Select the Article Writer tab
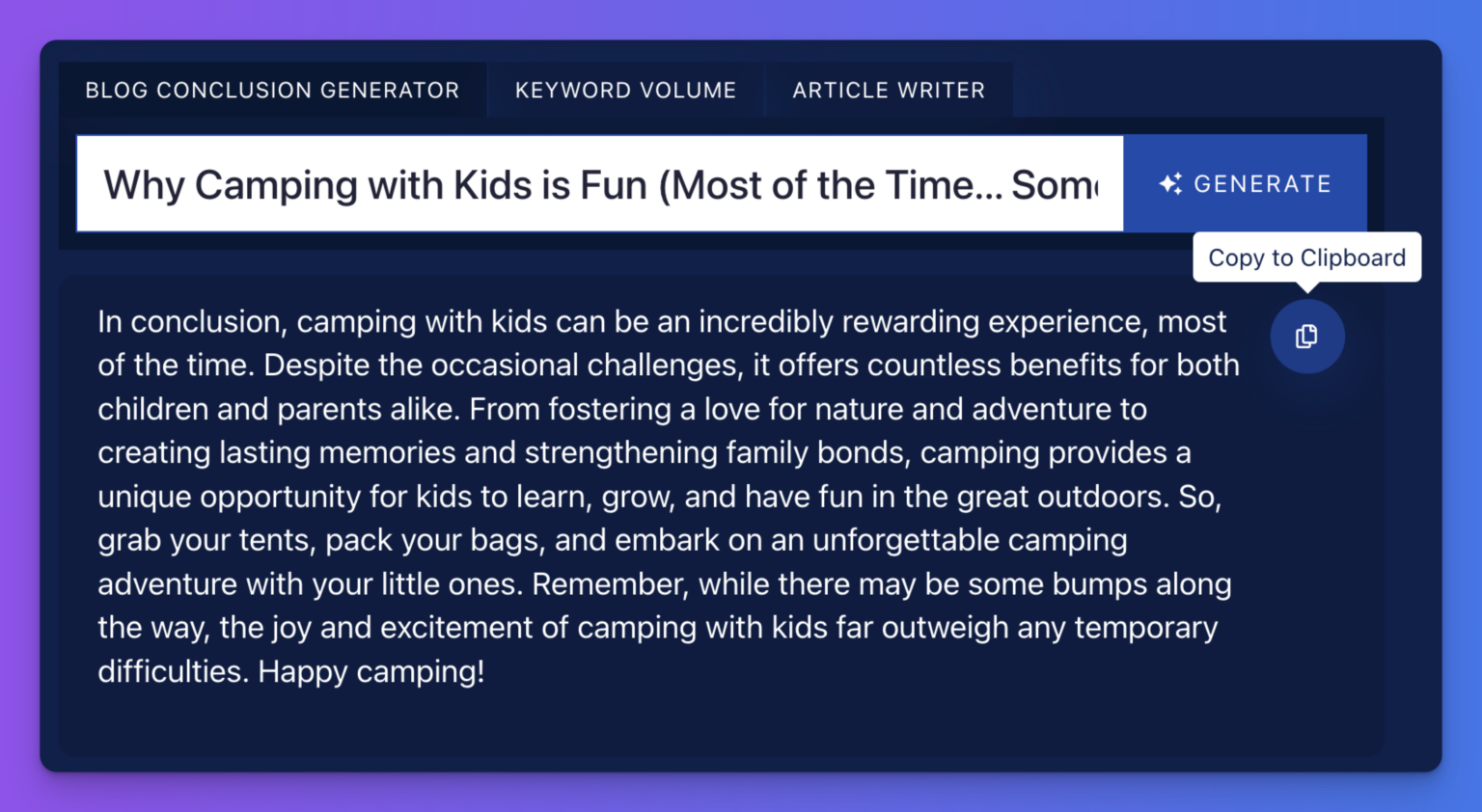The height and width of the screenshot is (812, 1482). click(889, 91)
